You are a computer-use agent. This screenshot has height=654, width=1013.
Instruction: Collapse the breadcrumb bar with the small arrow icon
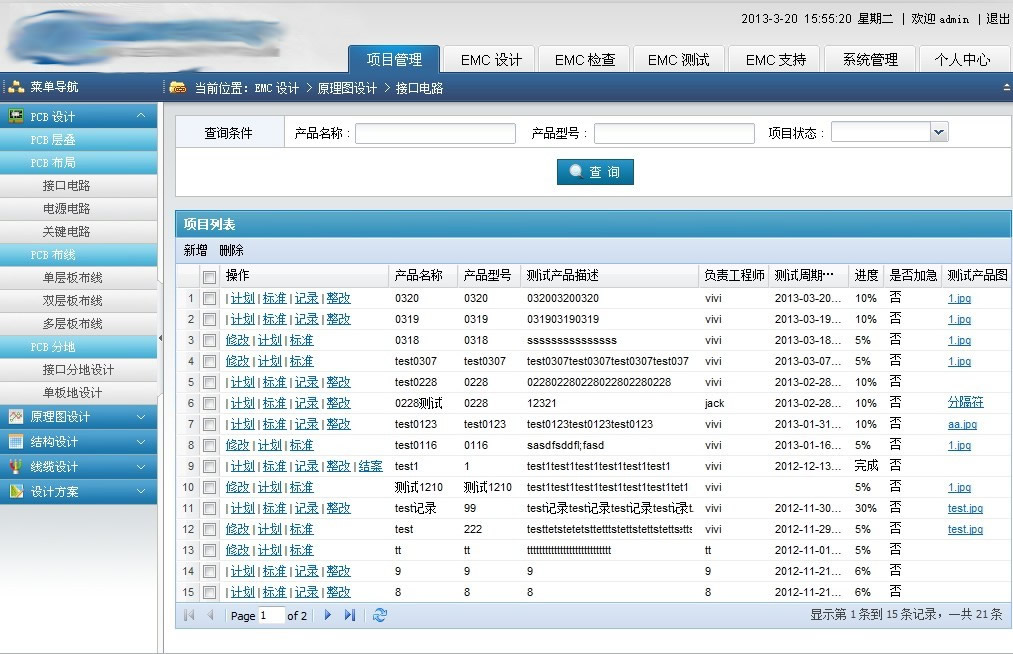(1005, 88)
